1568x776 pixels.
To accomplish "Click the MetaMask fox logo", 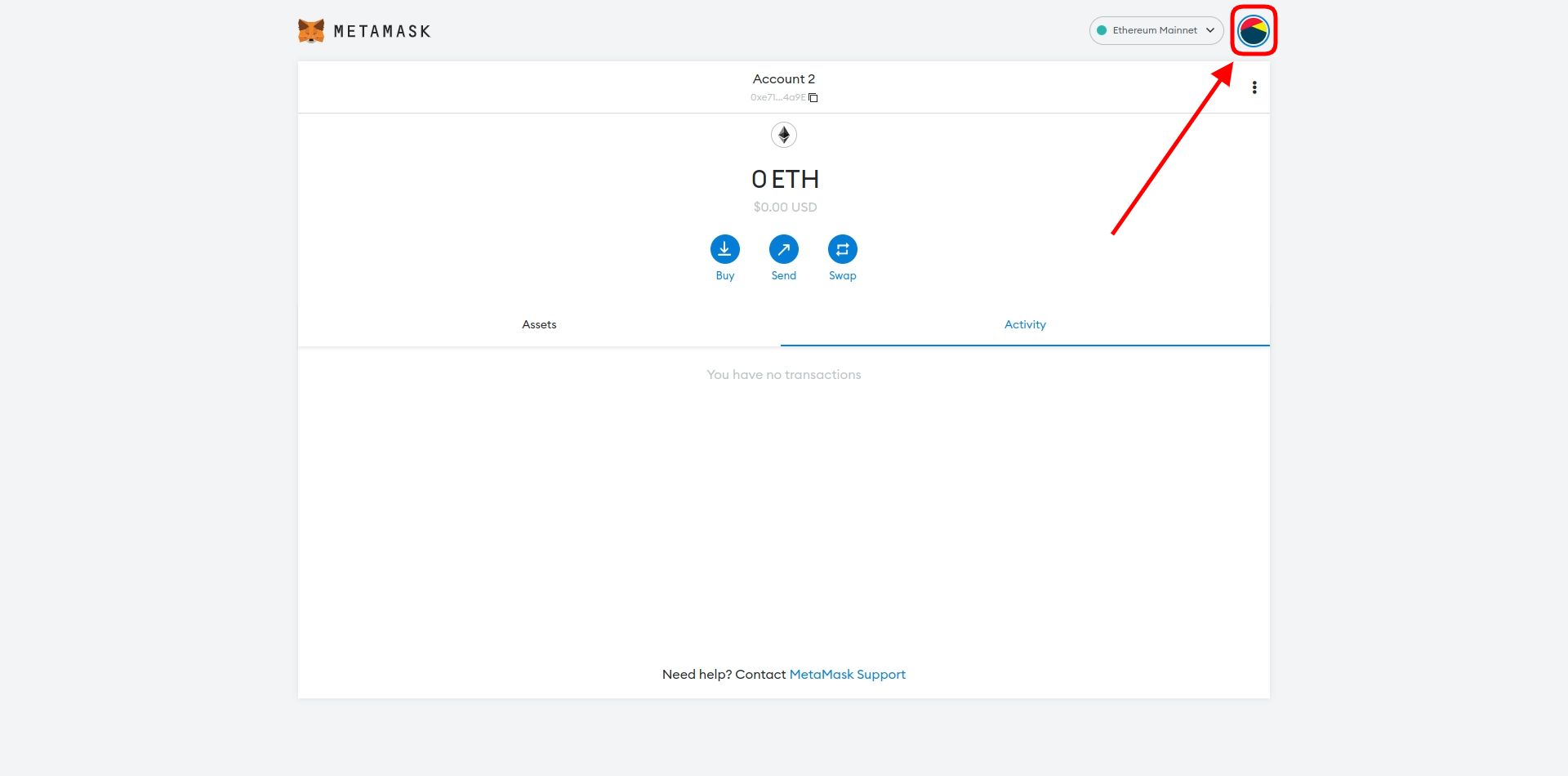I will (x=311, y=31).
